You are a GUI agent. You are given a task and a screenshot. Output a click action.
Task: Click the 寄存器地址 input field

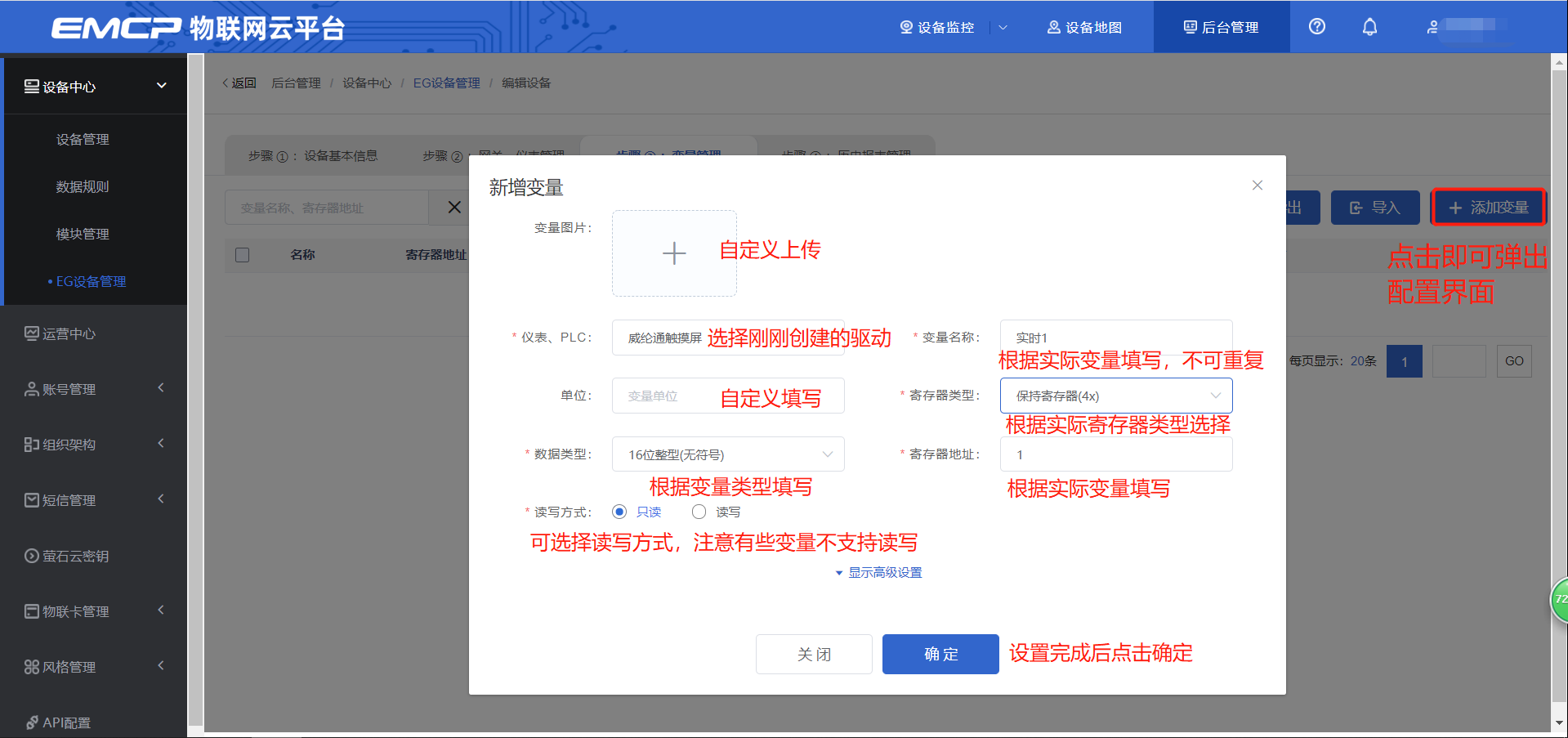(1115, 454)
